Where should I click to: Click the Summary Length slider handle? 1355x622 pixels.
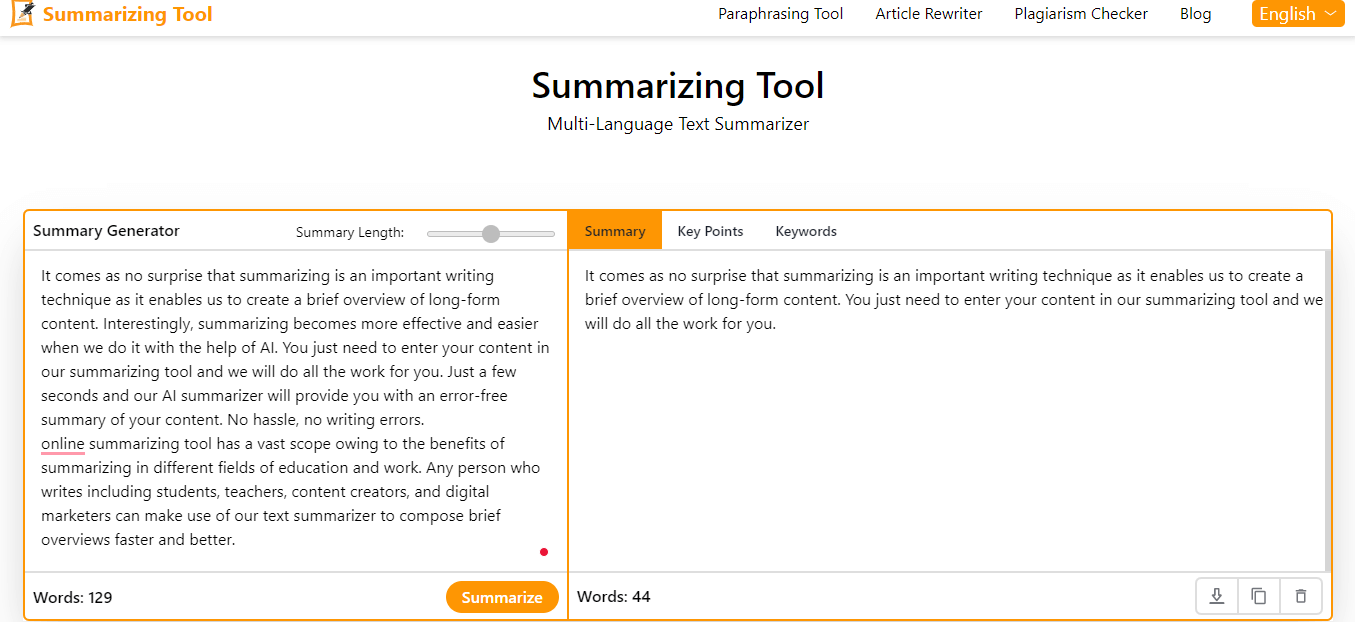(491, 233)
